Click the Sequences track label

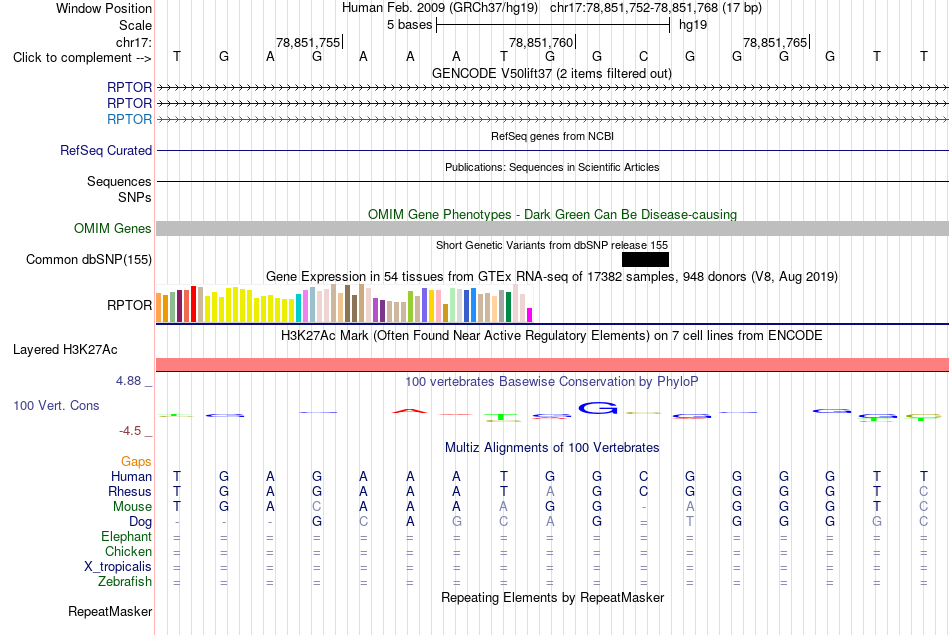click(119, 181)
